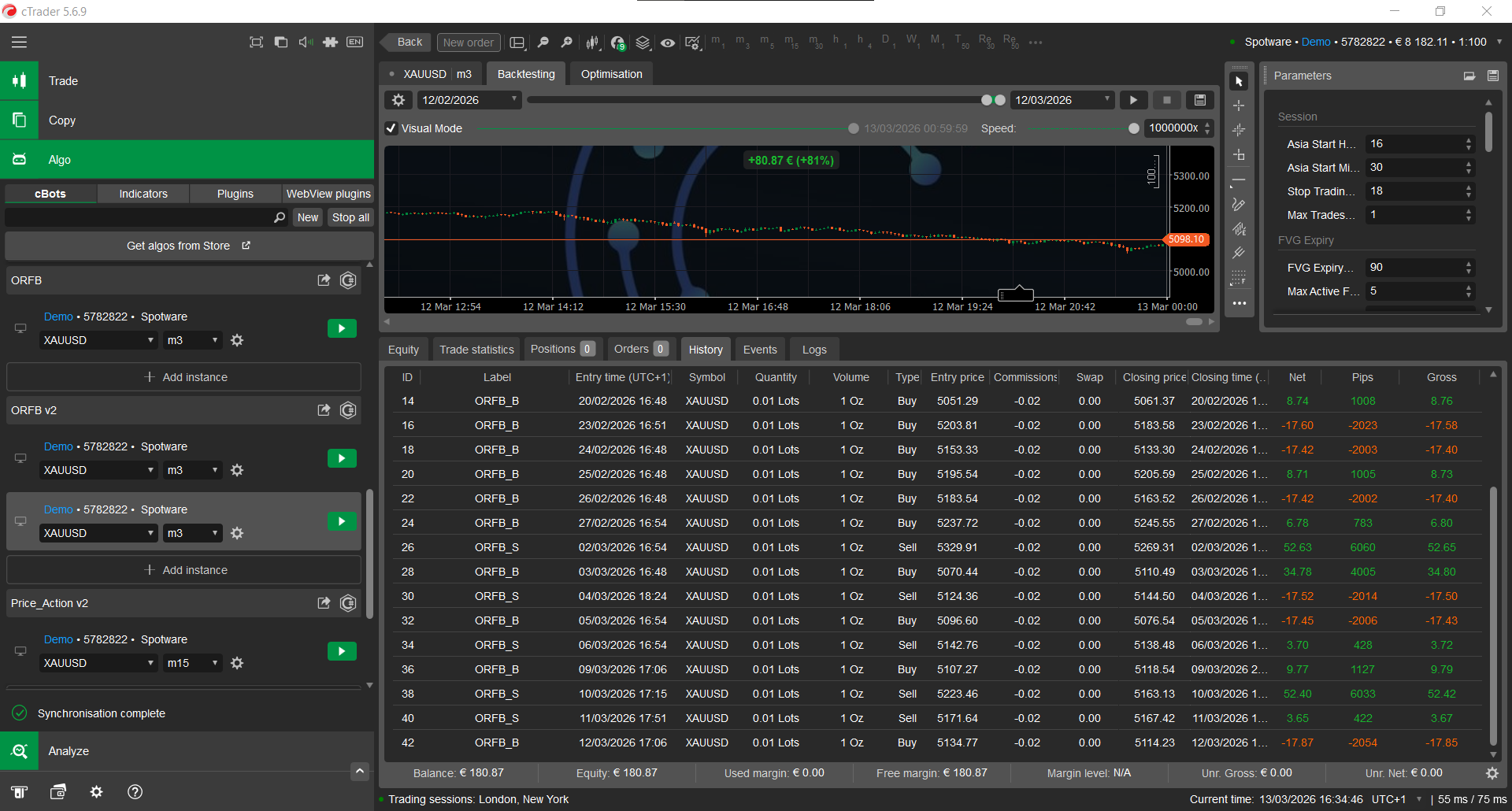
Task: Click the Speed slider handle
Action: (1133, 128)
